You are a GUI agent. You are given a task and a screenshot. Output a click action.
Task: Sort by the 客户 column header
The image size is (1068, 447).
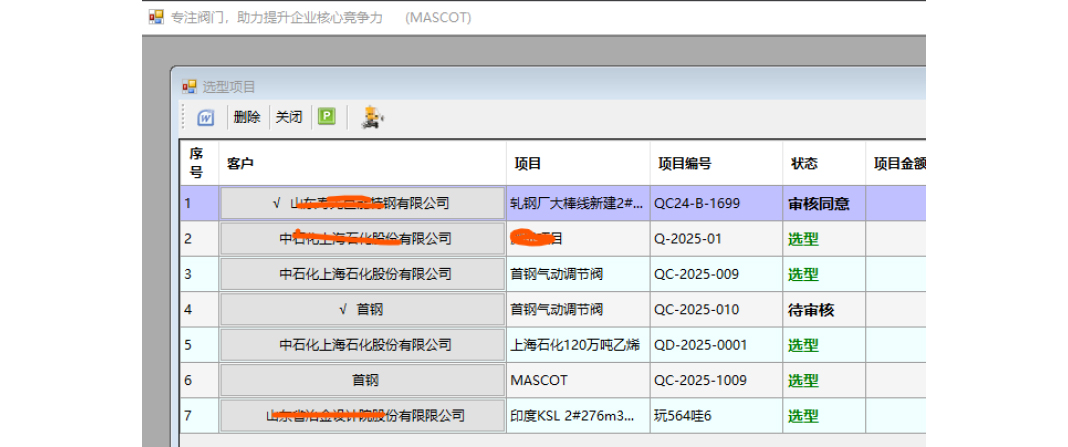362,163
